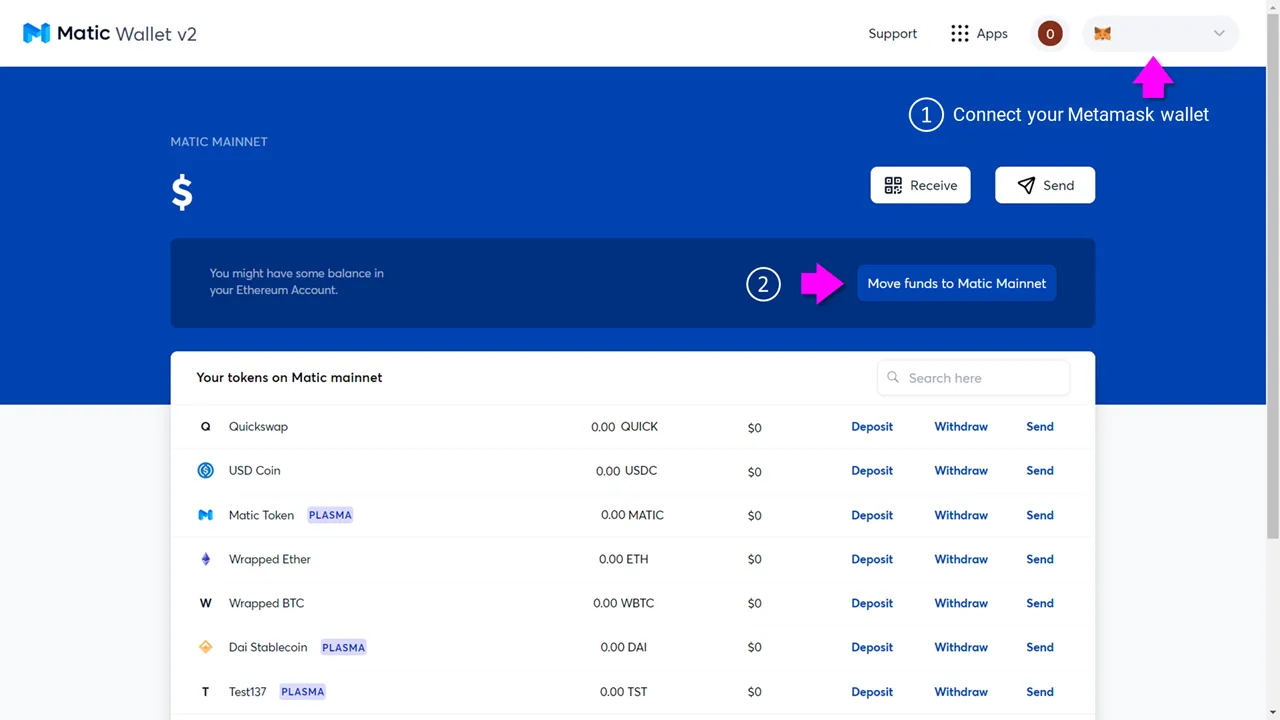Deposit USD Coin
This screenshot has height=720, width=1280.
coord(872,471)
